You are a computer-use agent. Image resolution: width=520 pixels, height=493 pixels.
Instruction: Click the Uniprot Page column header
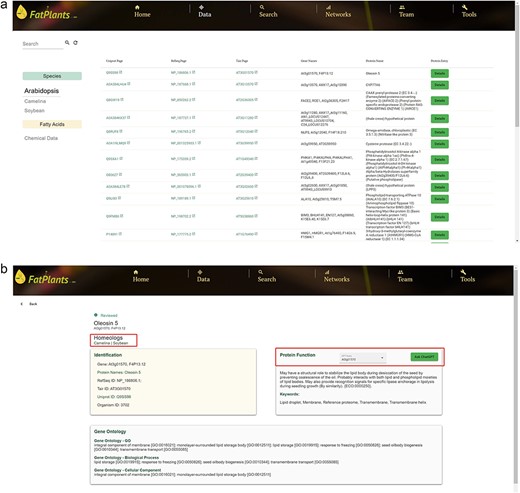[x=114, y=61]
